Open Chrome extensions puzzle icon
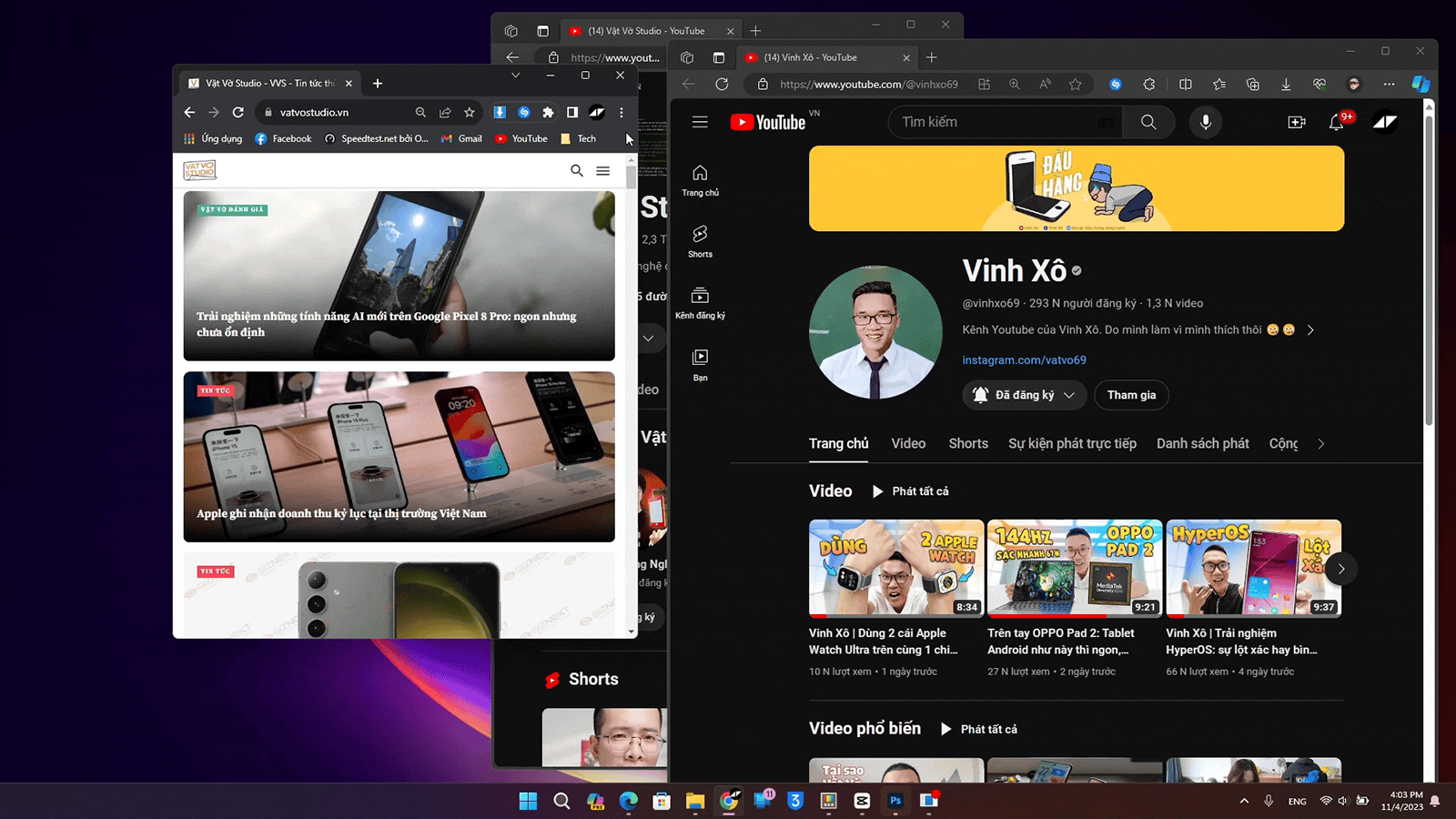Image resolution: width=1456 pixels, height=819 pixels. 548,112
